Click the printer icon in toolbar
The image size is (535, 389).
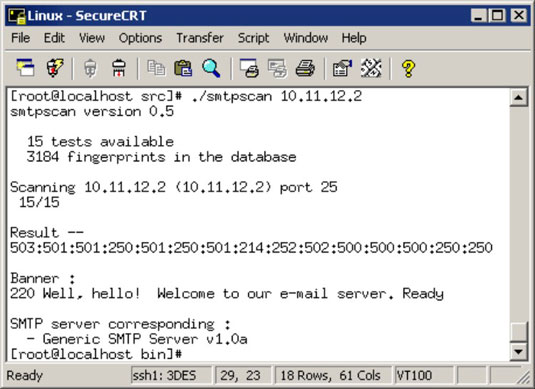(305, 68)
